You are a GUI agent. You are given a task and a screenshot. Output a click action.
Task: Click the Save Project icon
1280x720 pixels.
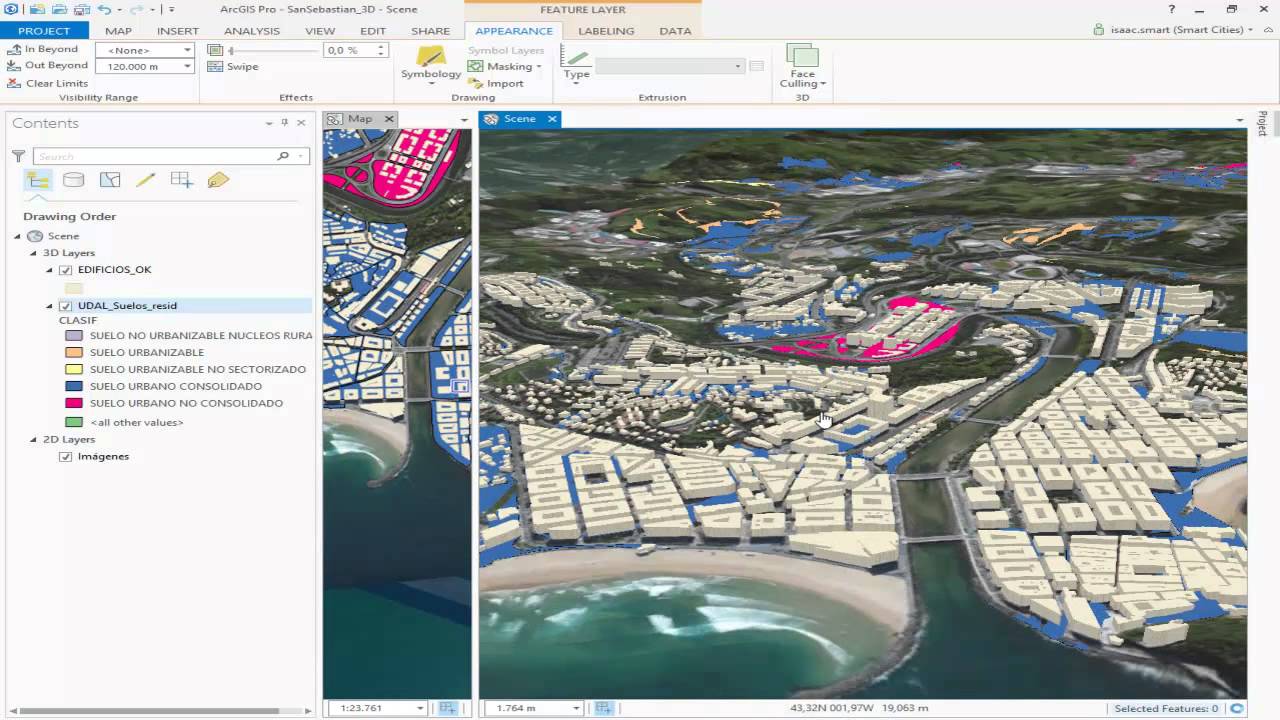[x=82, y=9]
